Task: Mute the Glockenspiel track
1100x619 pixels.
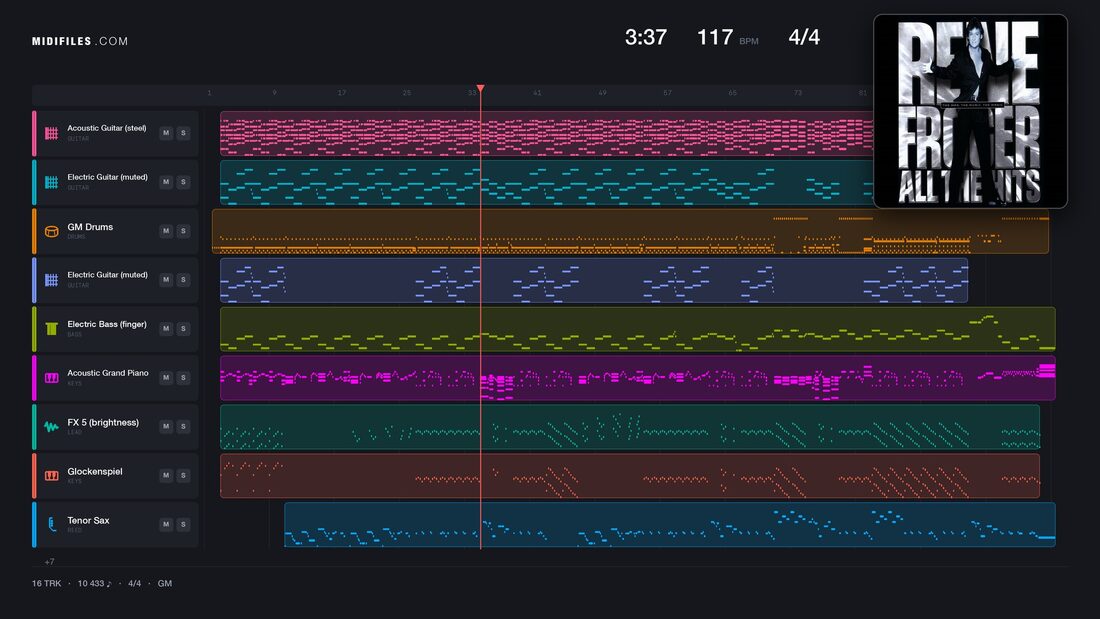Action: 166,475
